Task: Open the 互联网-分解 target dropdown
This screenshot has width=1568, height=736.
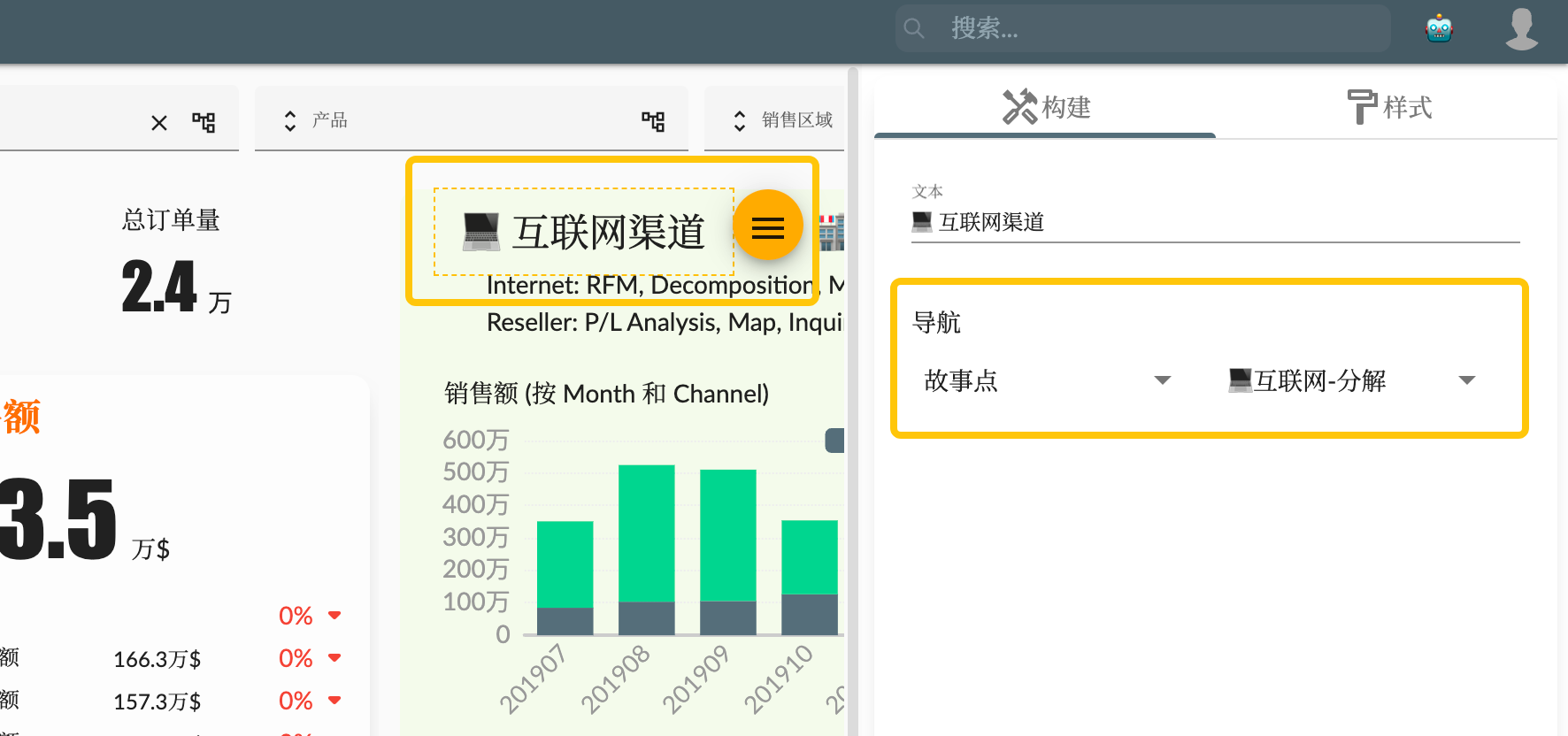Action: coord(1351,380)
